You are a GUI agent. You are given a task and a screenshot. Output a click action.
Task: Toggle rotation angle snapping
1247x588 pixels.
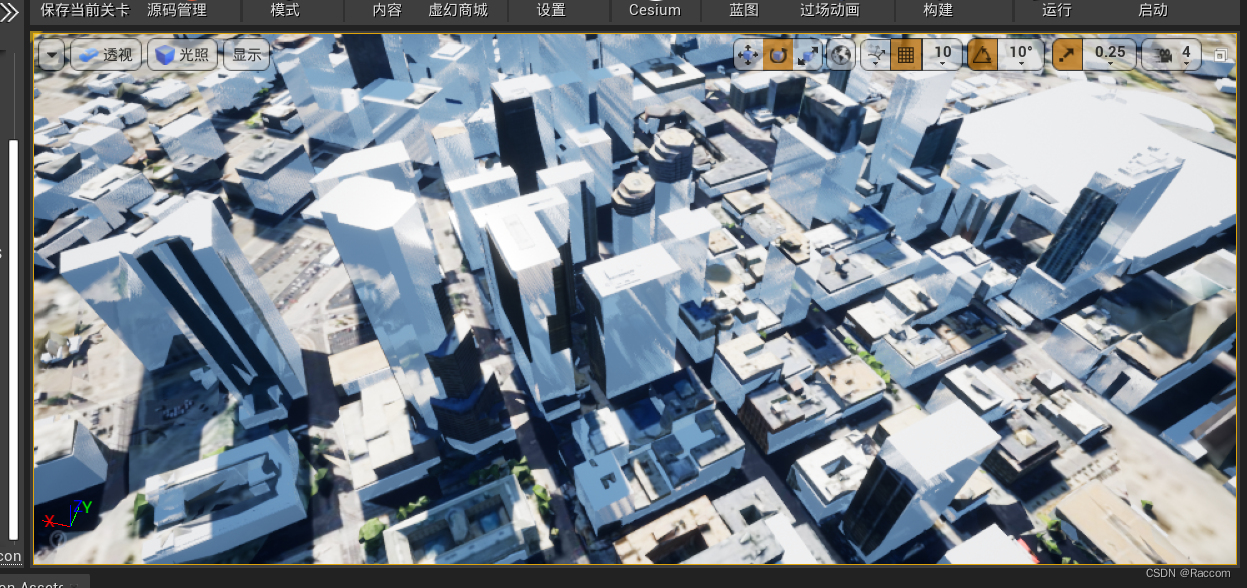tap(983, 55)
